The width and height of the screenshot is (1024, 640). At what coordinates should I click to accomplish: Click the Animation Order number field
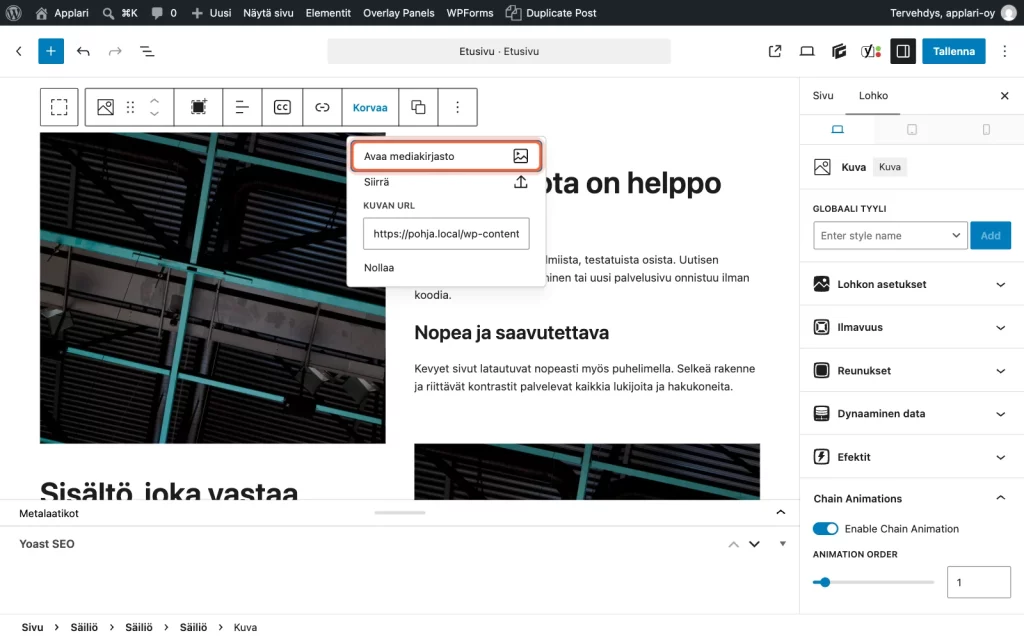click(x=978, y=582)
